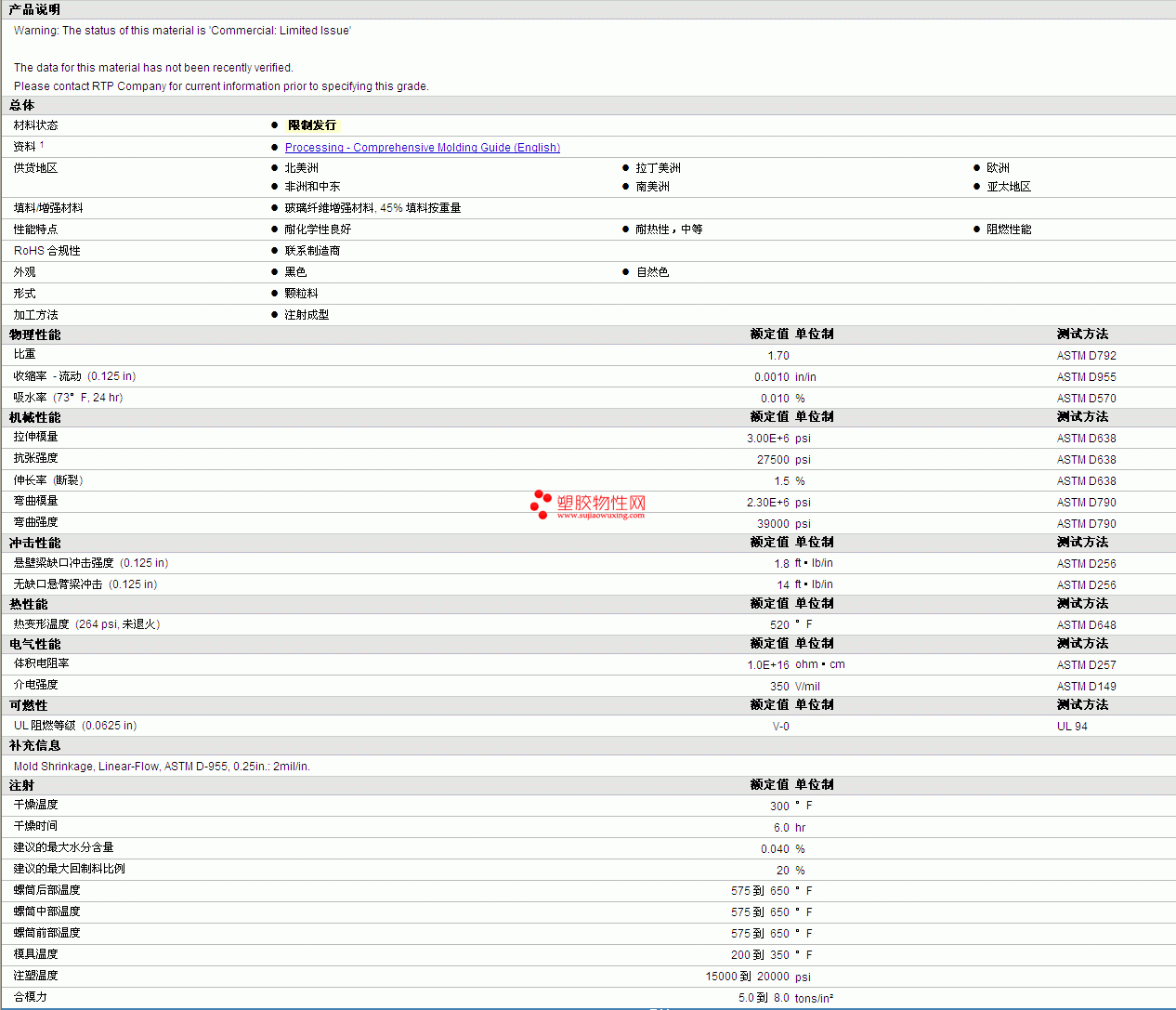Click the 可燃性 section header
This screenshot has width=1176, height=1010.
[x=28, y=705]
